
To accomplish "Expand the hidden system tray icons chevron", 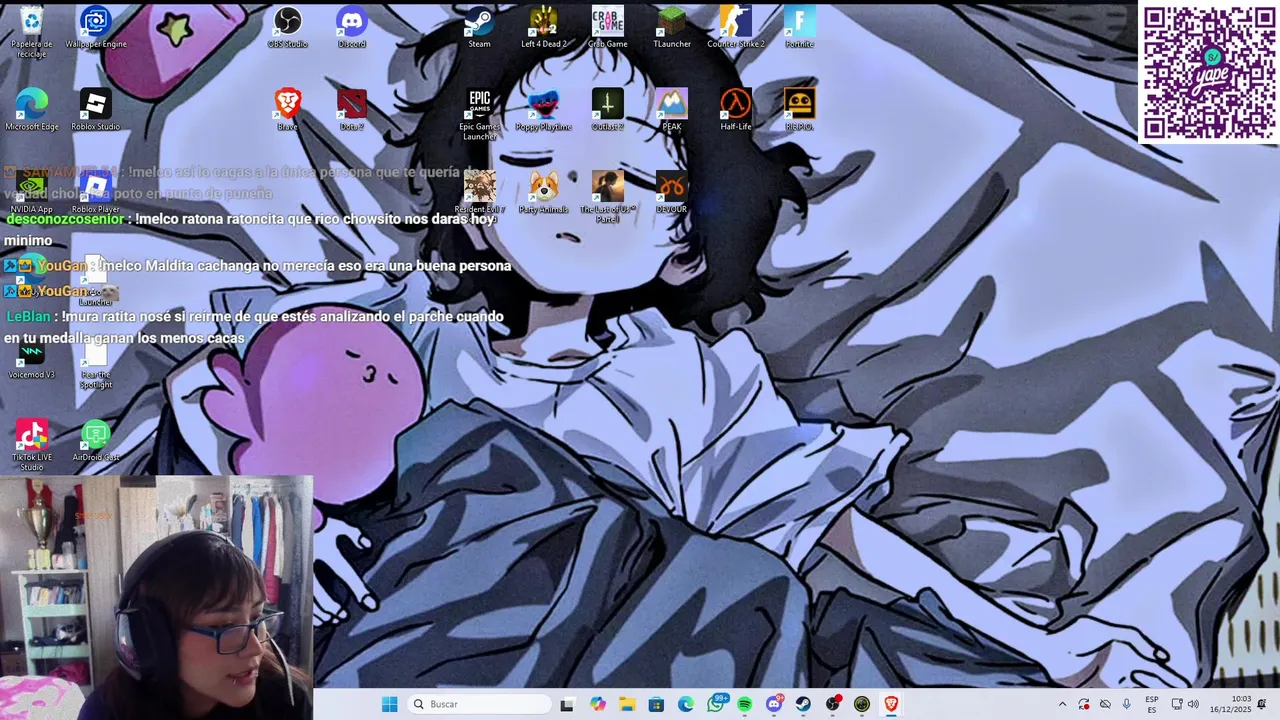I will point(1062,704).
